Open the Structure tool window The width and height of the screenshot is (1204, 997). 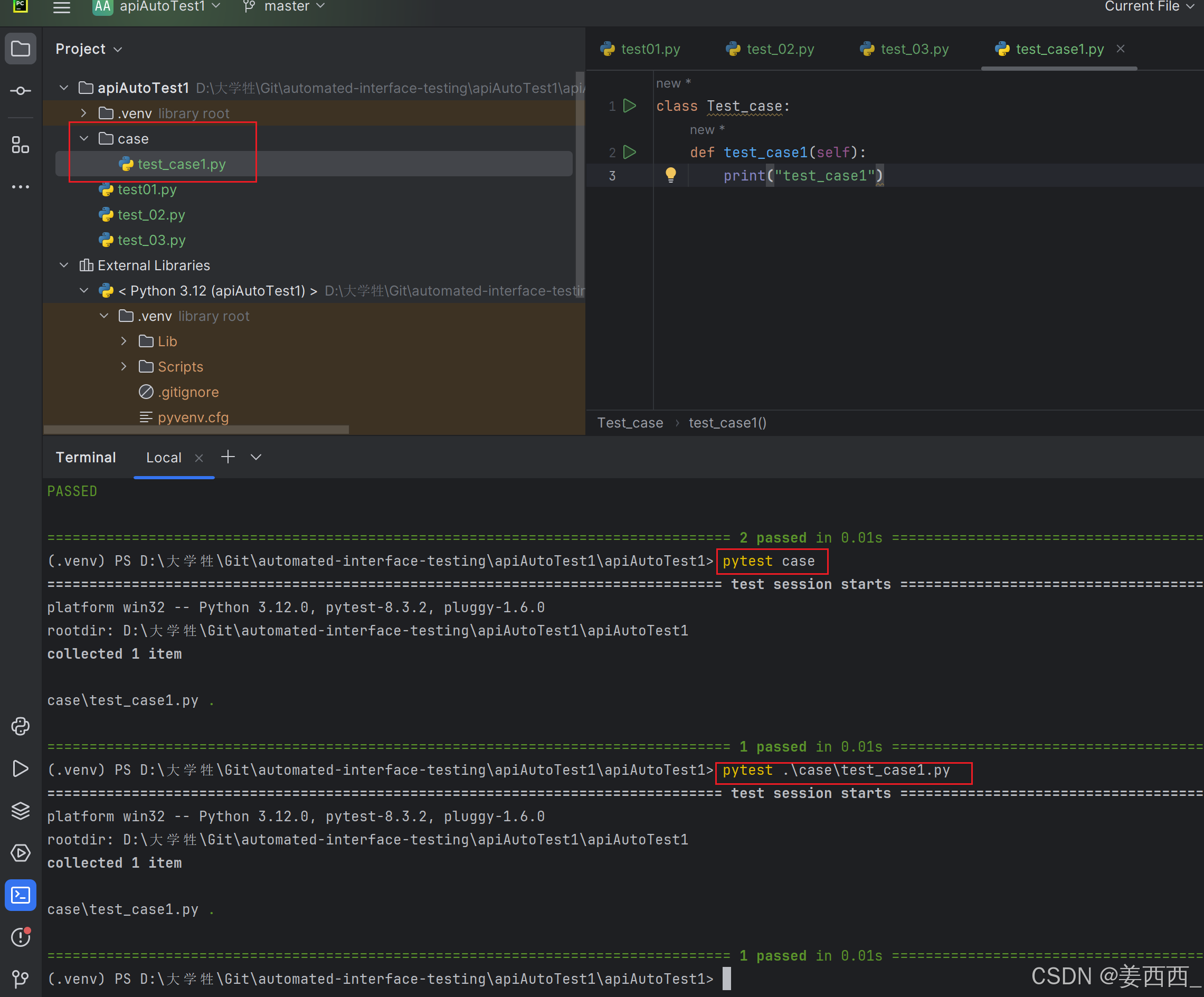point(21,145)
